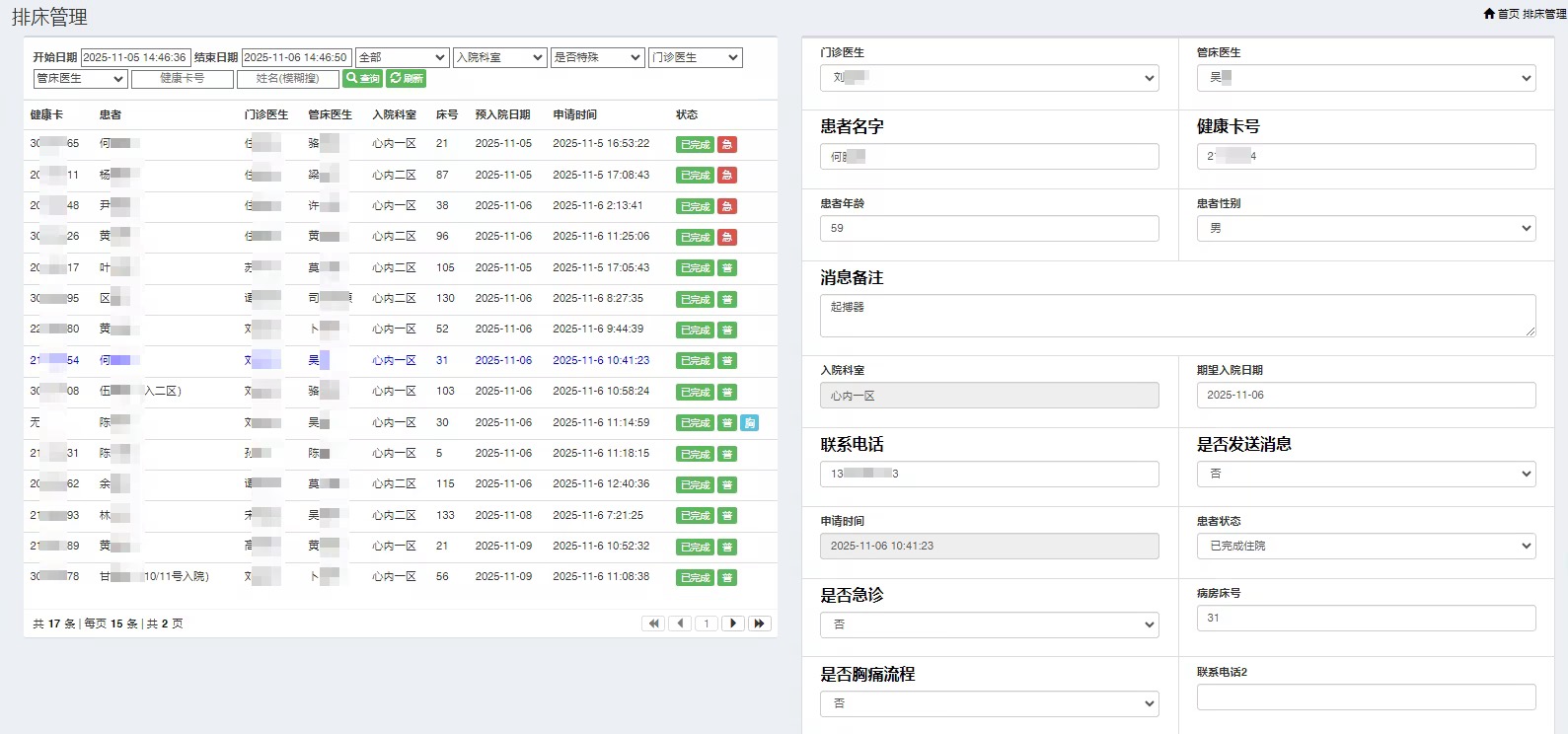The width and height of the screenshot is (1568, 734).
Task: Click the 消息备注 text area
Action: tap(1177, 316)
